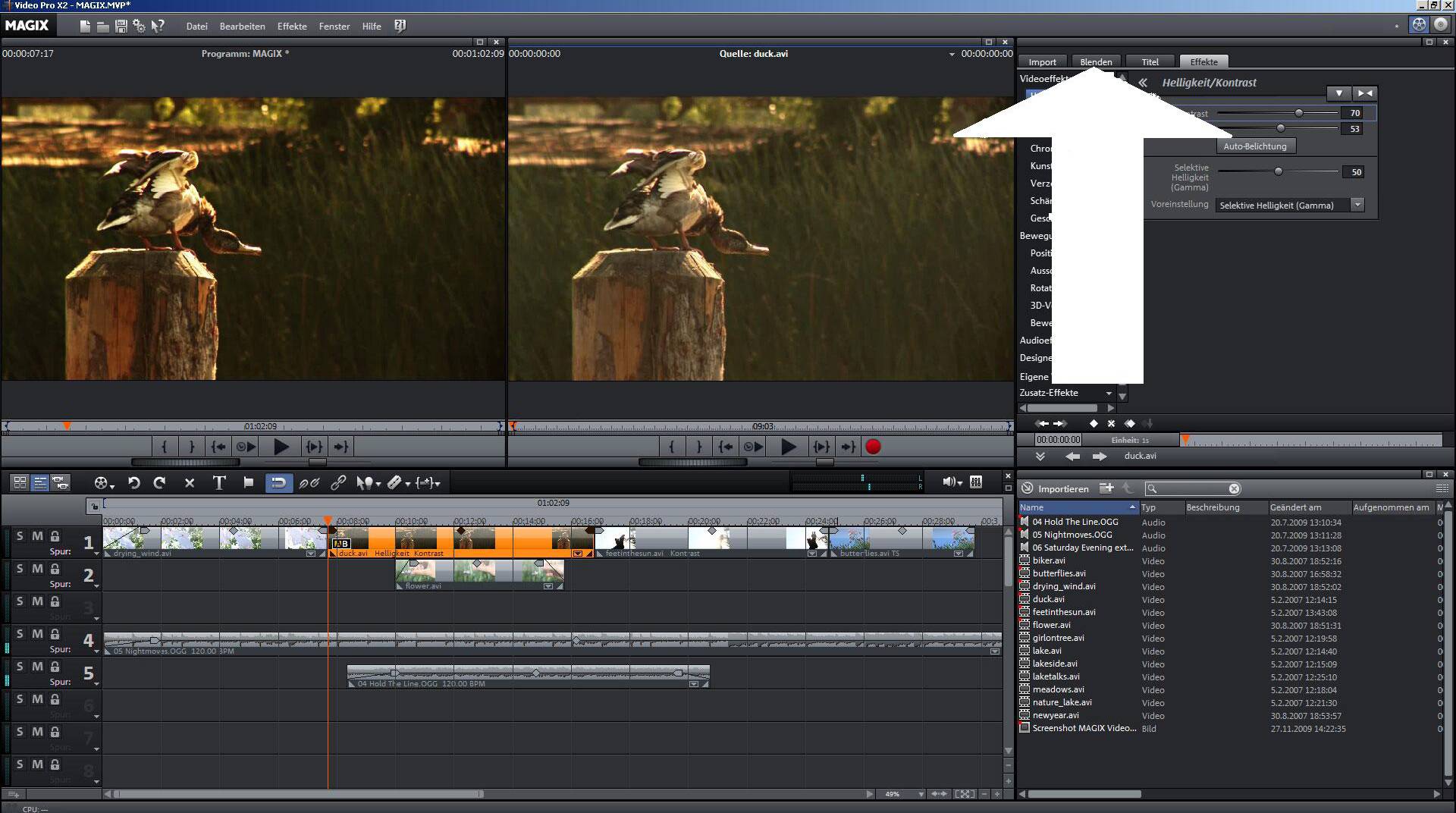The image size is (1456, 813).
Task: Click the undo arrow in timeline toolbar
Action: (134, 483)
